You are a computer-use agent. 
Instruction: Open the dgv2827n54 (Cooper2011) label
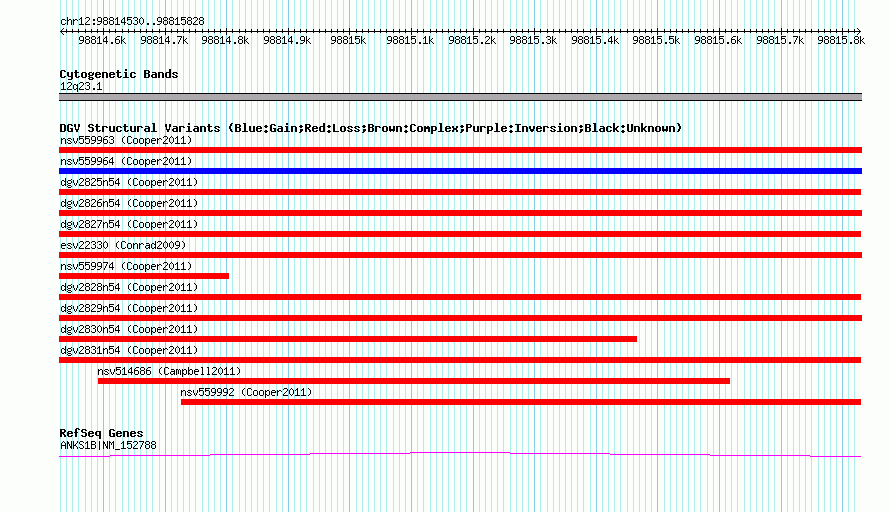[129, 224]
